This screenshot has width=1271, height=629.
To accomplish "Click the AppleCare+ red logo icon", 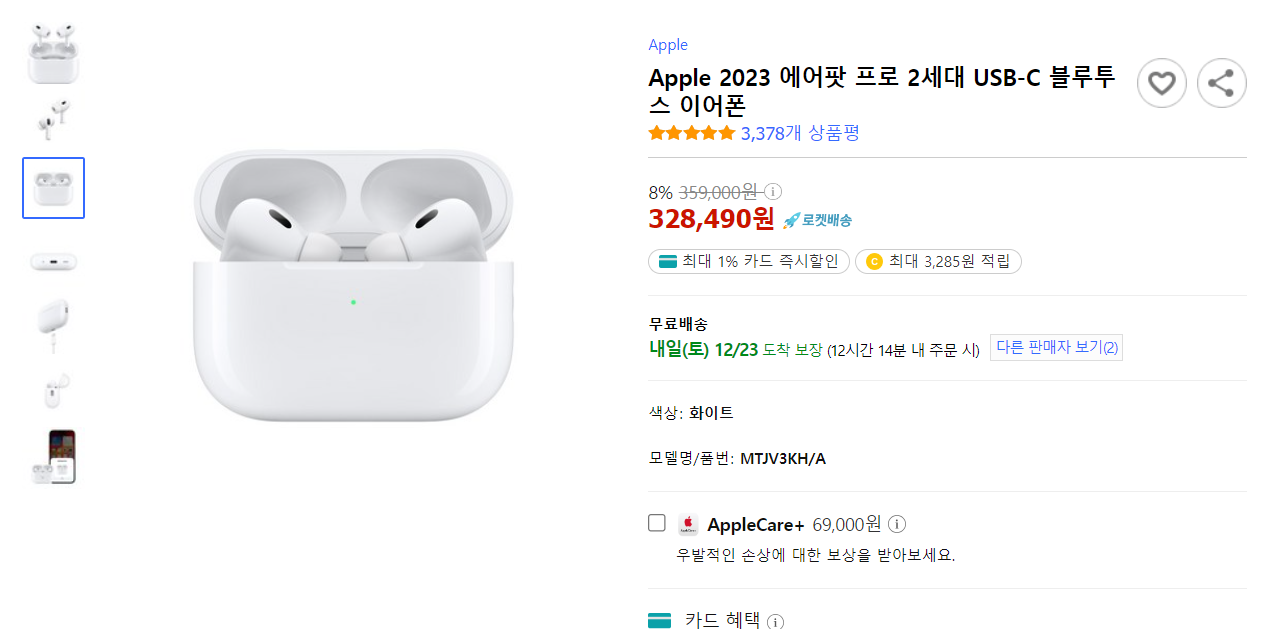I will 688,525.
